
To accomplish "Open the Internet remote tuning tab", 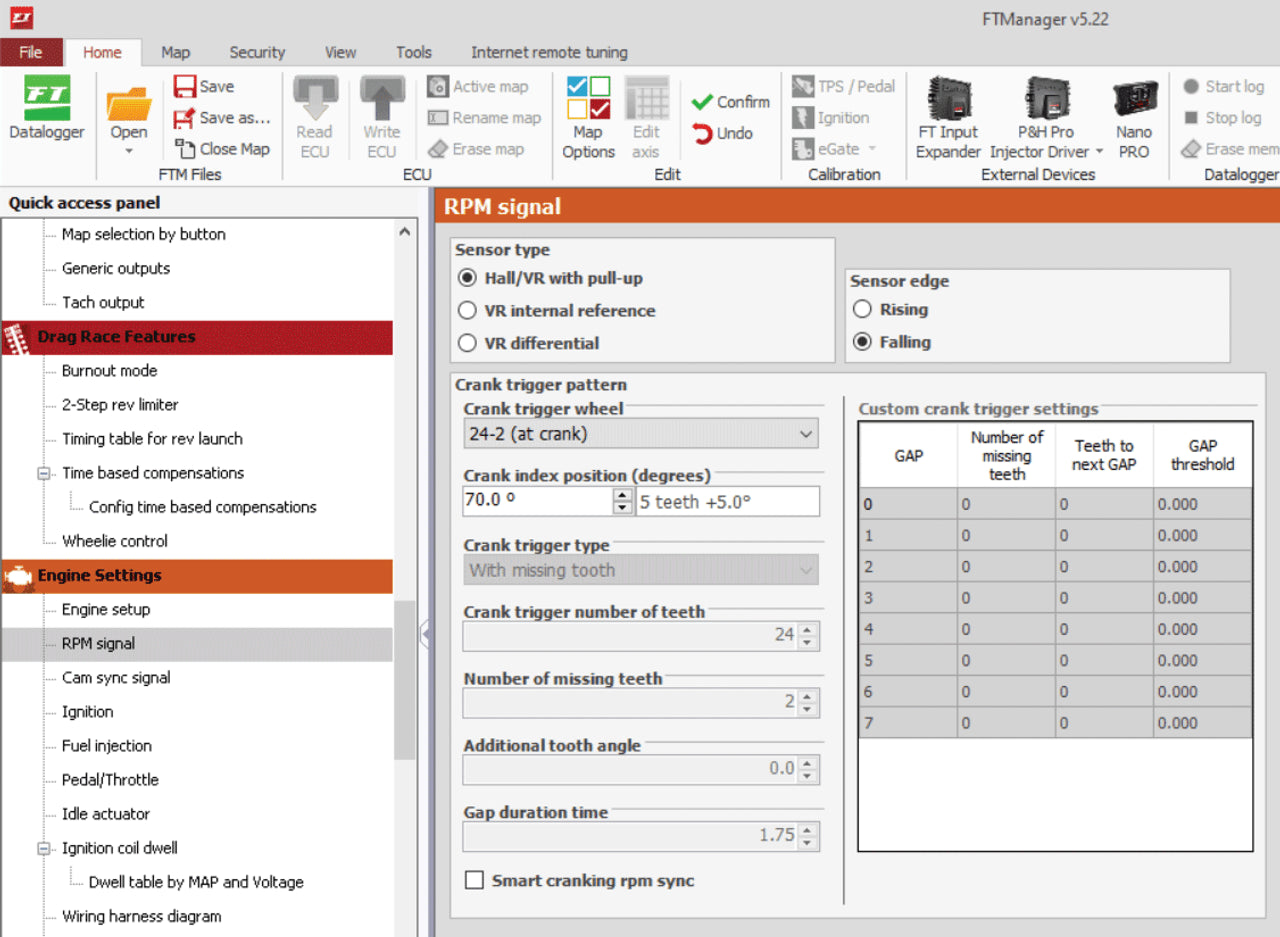I will pos(549,52).
